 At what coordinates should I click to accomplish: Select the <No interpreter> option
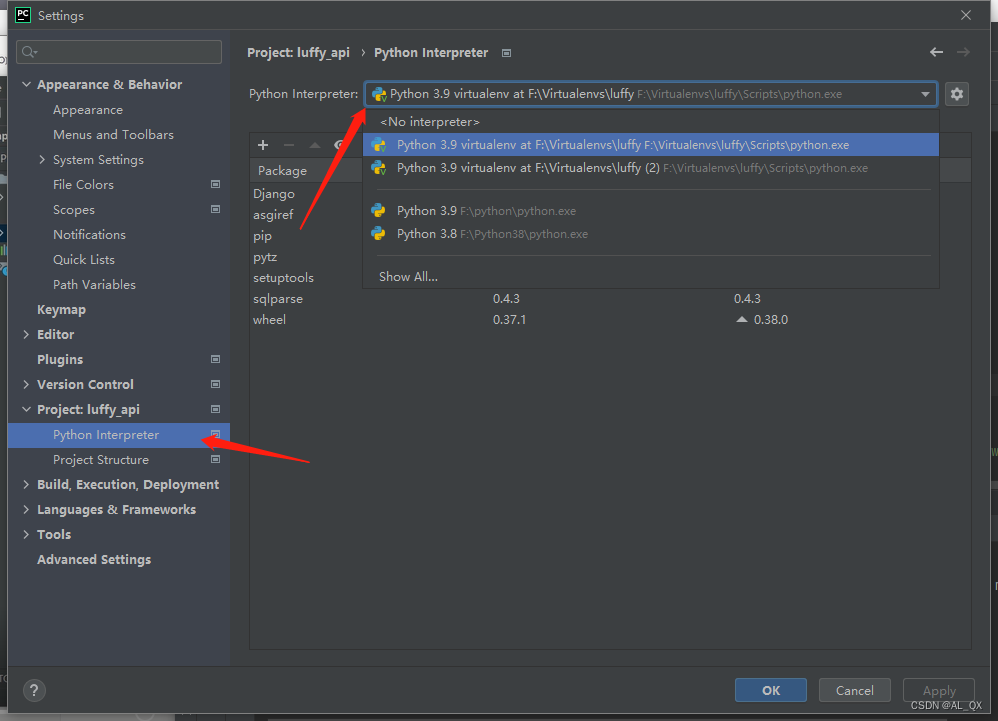click(x=650, y=122)
